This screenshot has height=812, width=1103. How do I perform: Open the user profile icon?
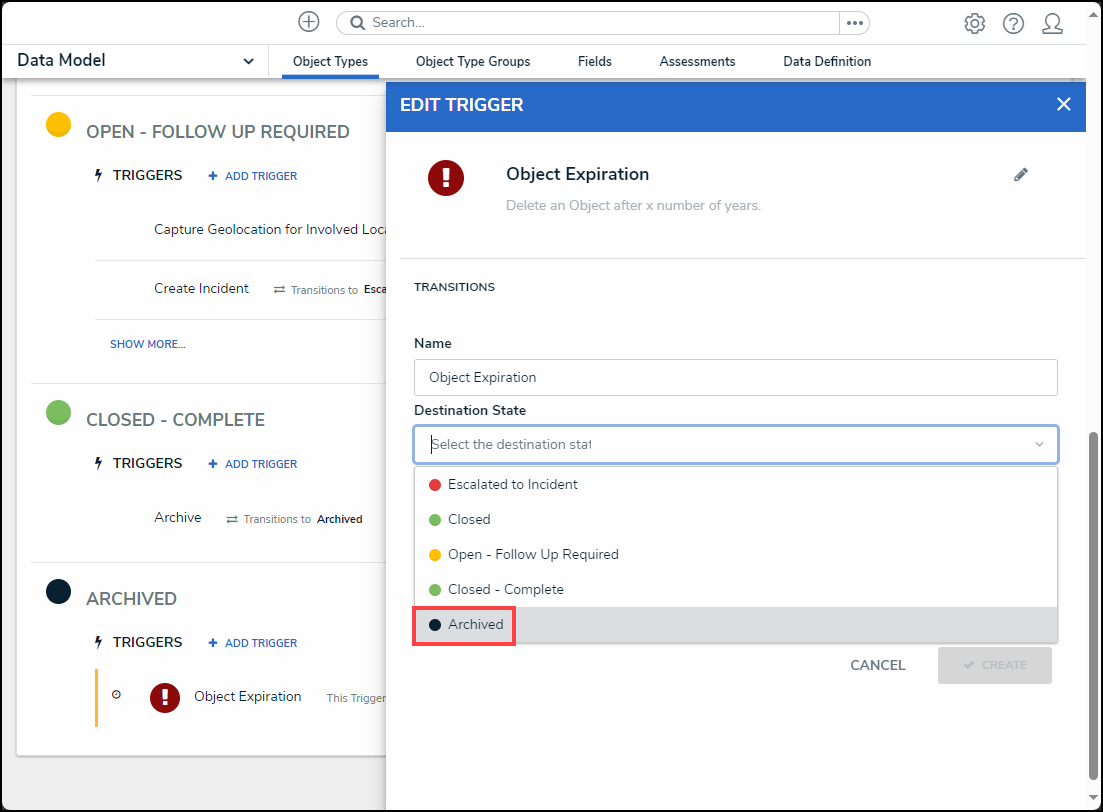pyautogui.click(x=1052, y=24)
